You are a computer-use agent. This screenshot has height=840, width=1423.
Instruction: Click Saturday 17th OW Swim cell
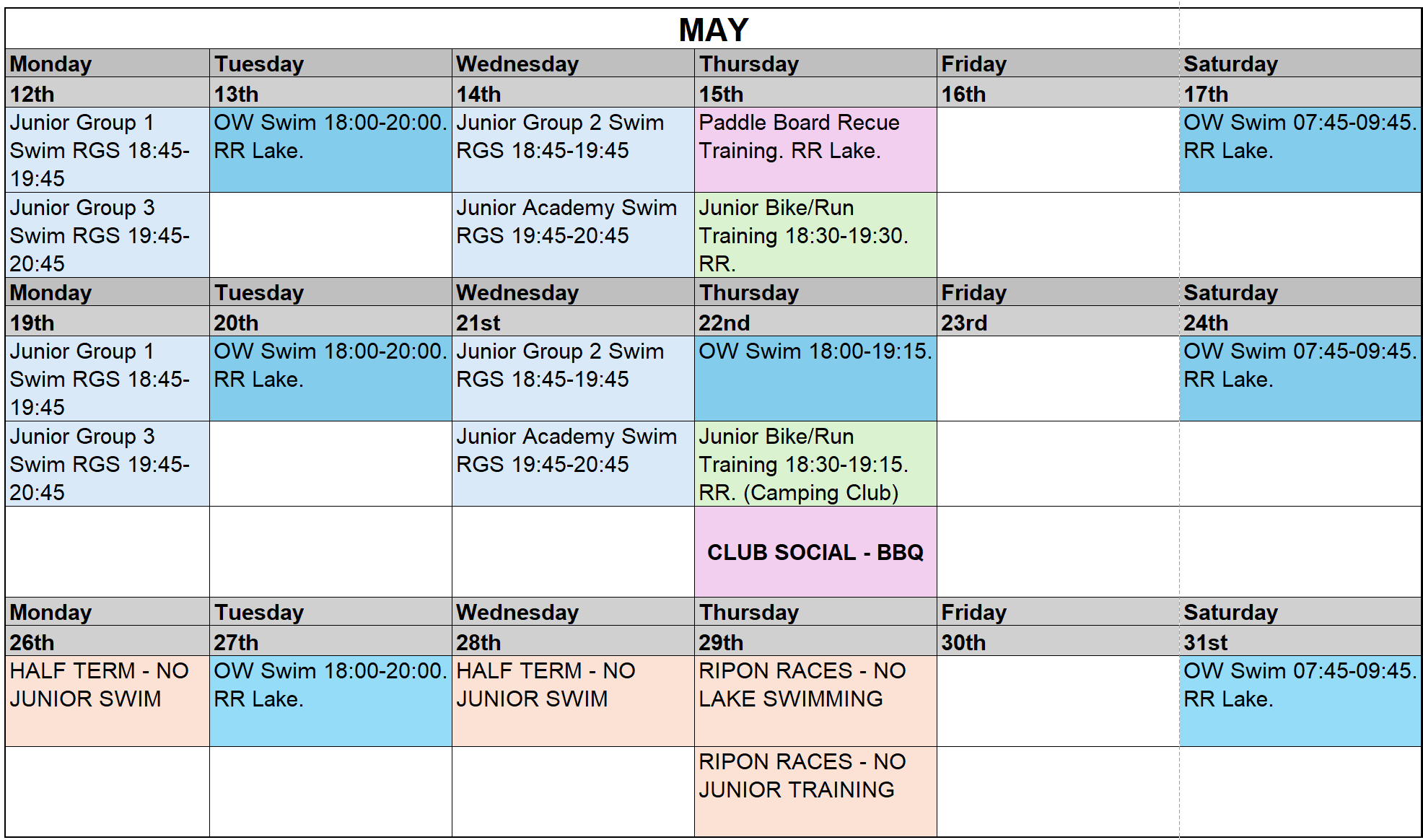point(1300,150)
